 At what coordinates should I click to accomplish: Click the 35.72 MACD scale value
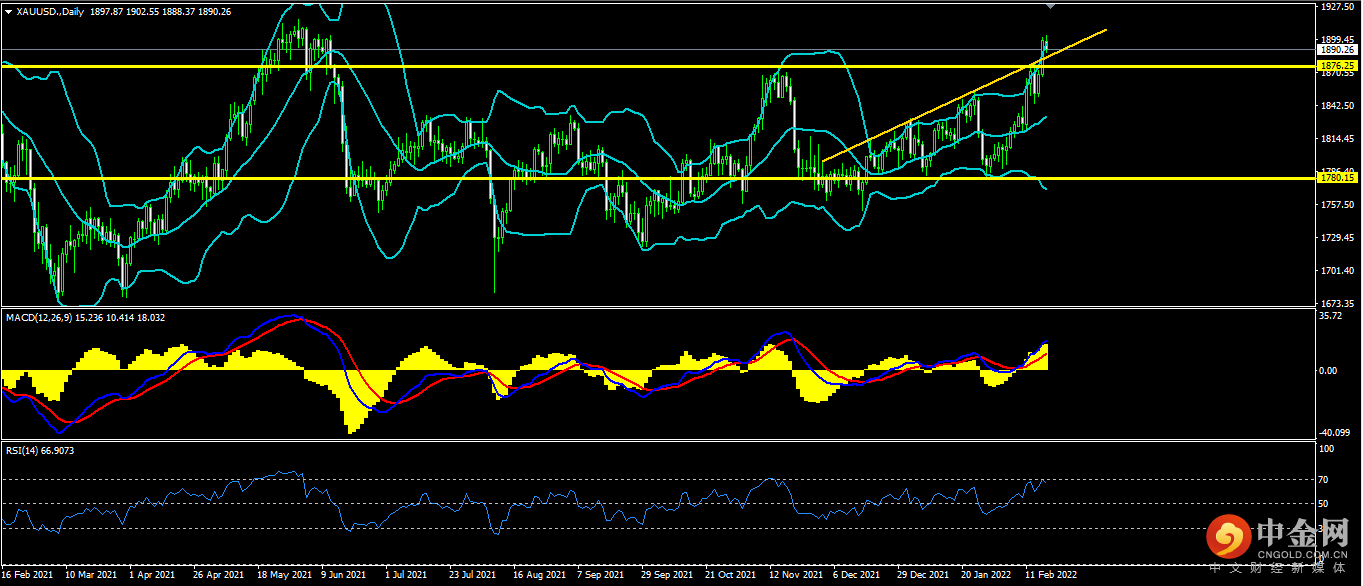pos(1331,315)
